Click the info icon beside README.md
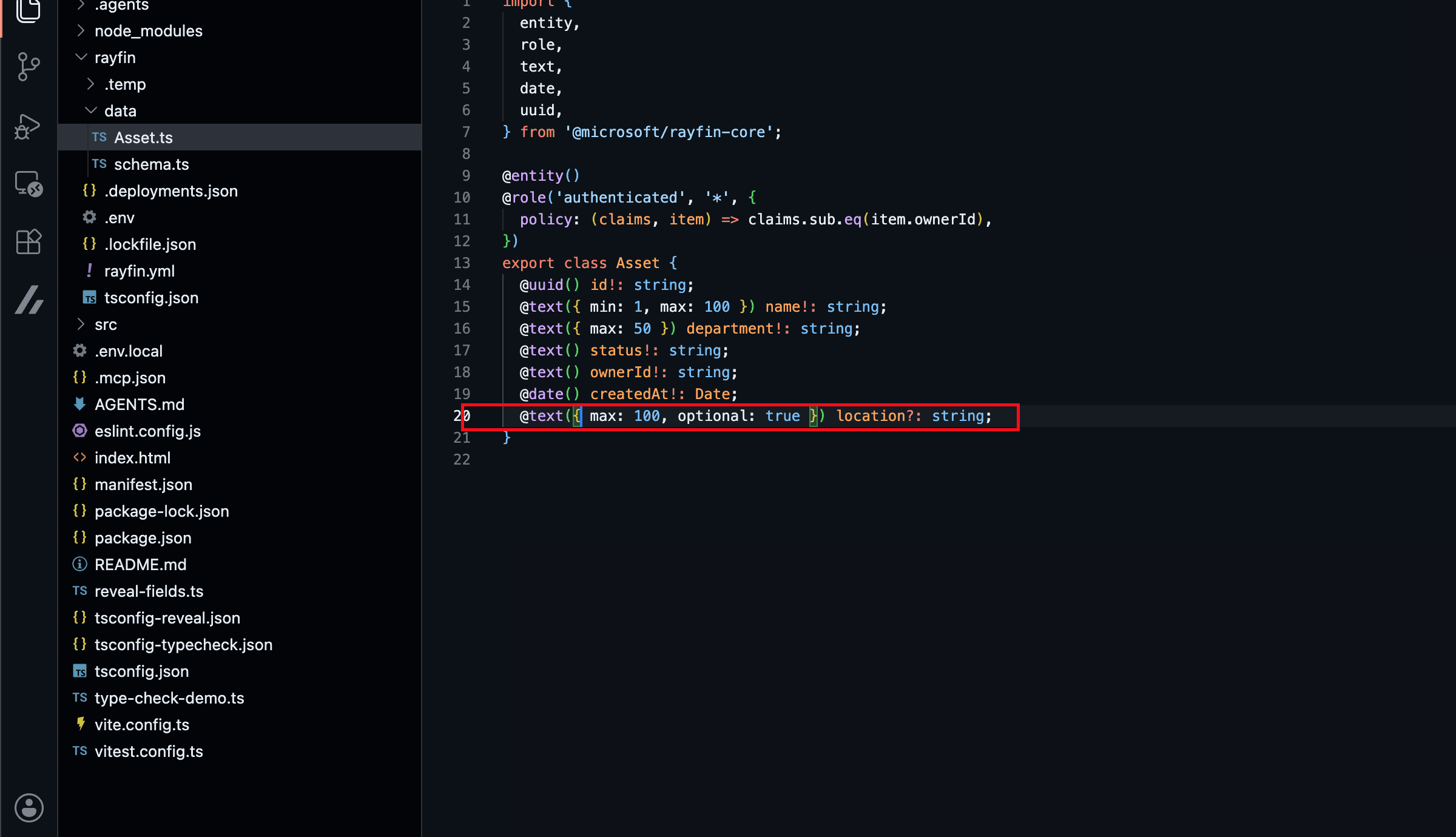The image size is (1456, 837). (79, 564)
